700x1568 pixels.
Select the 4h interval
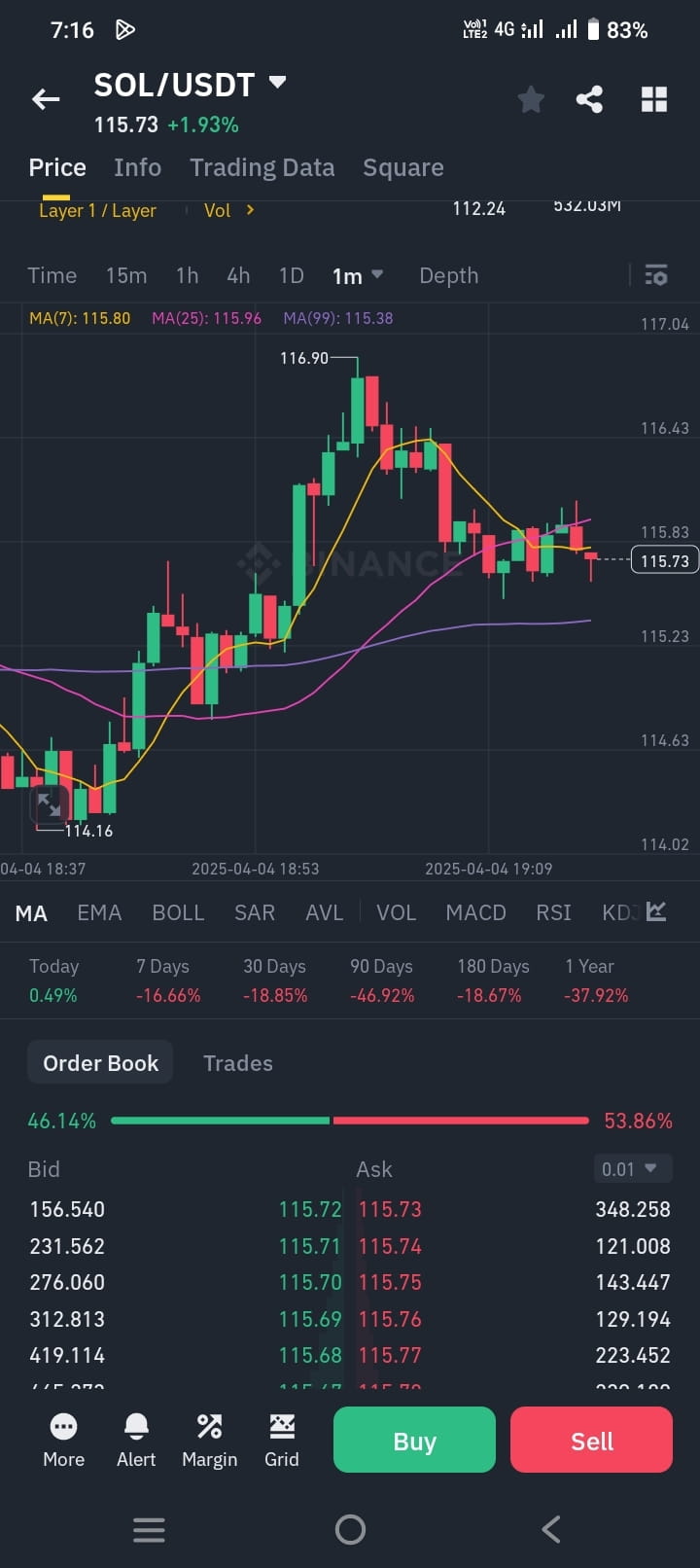point(238,275)
